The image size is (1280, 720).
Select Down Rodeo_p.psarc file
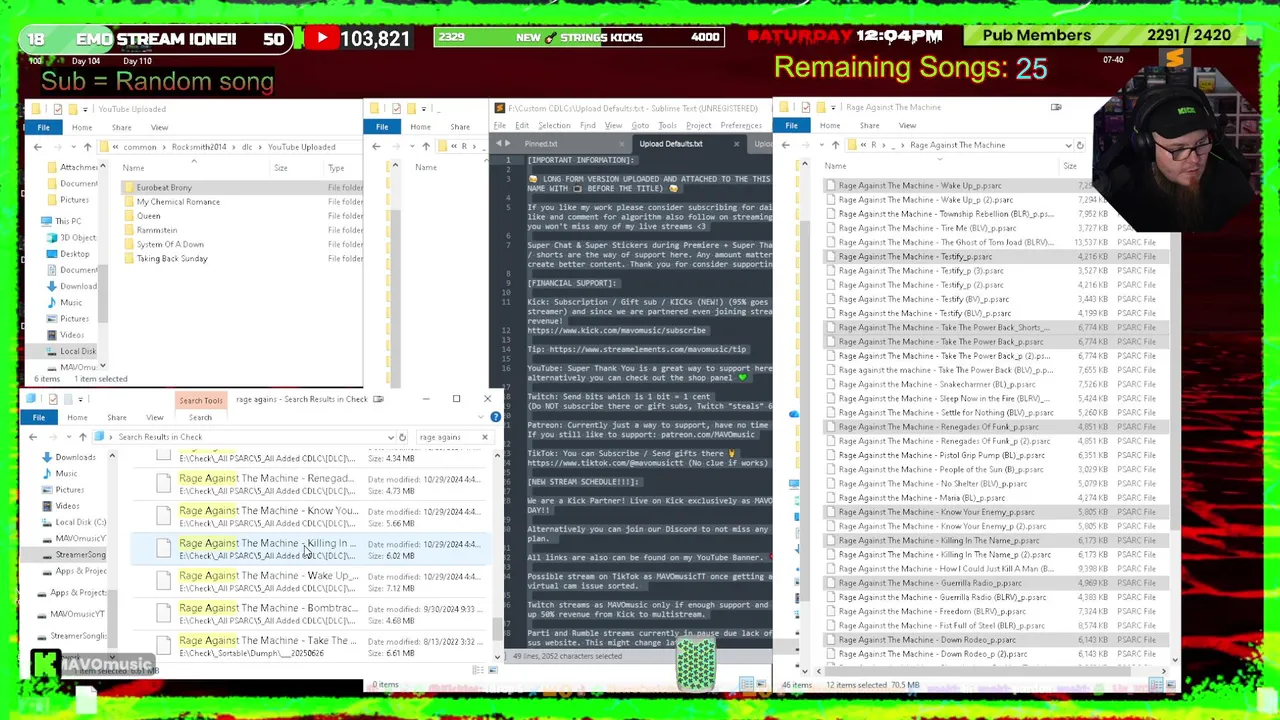pyautogui.click(x=927, y=640)
